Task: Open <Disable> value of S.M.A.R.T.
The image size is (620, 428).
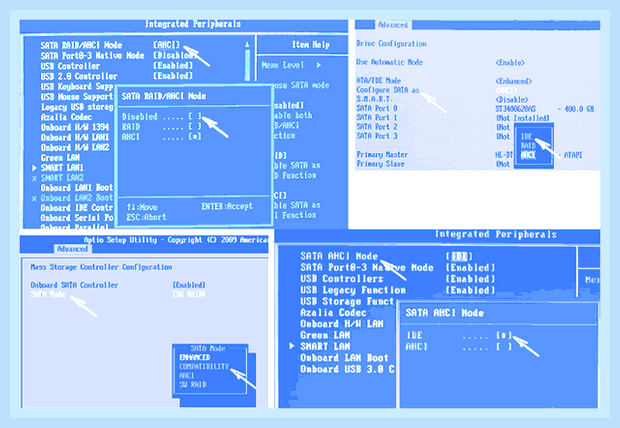Action: click(x=511, y=100)
